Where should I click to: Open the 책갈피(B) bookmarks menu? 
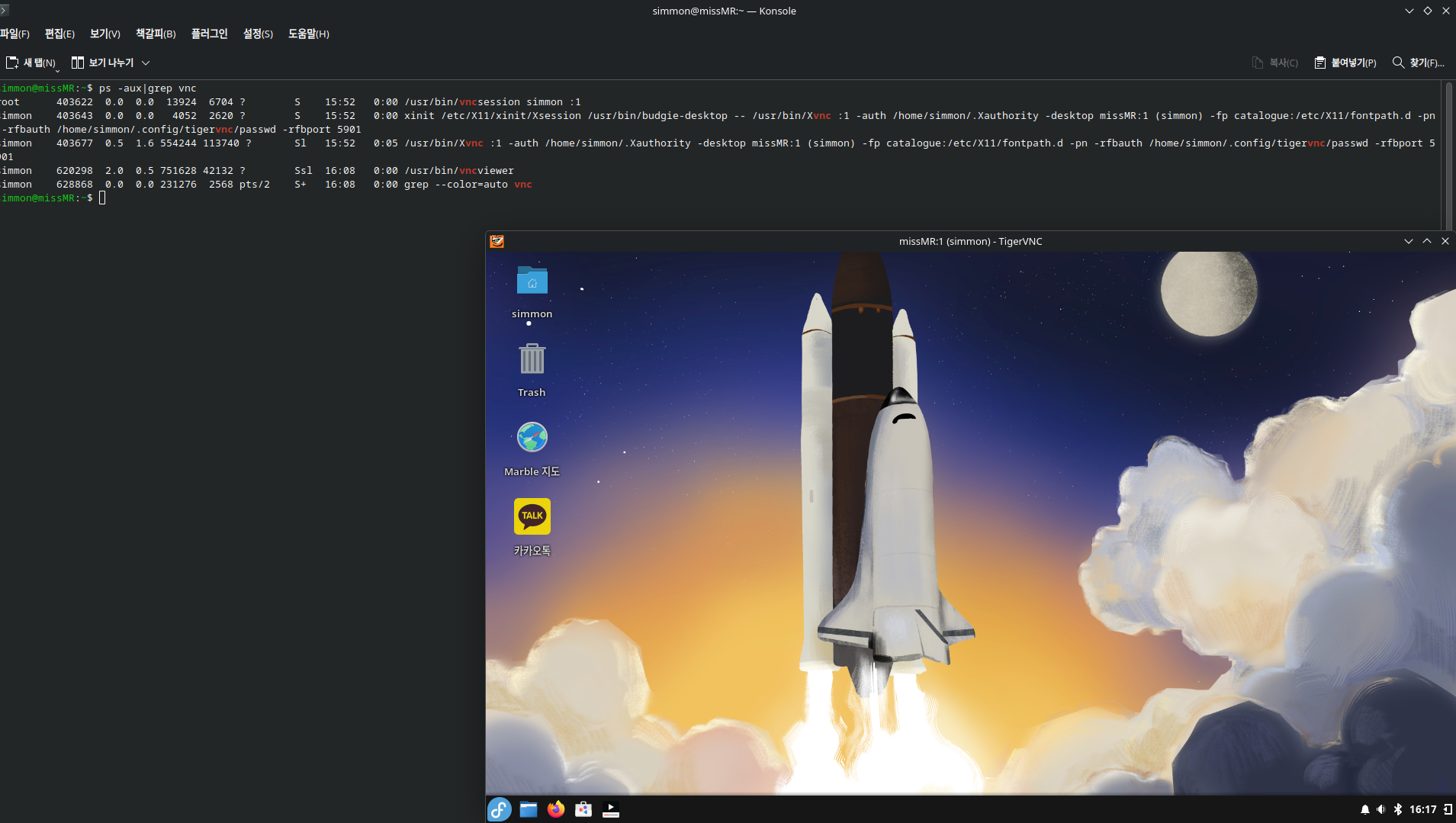pos(156,34)
